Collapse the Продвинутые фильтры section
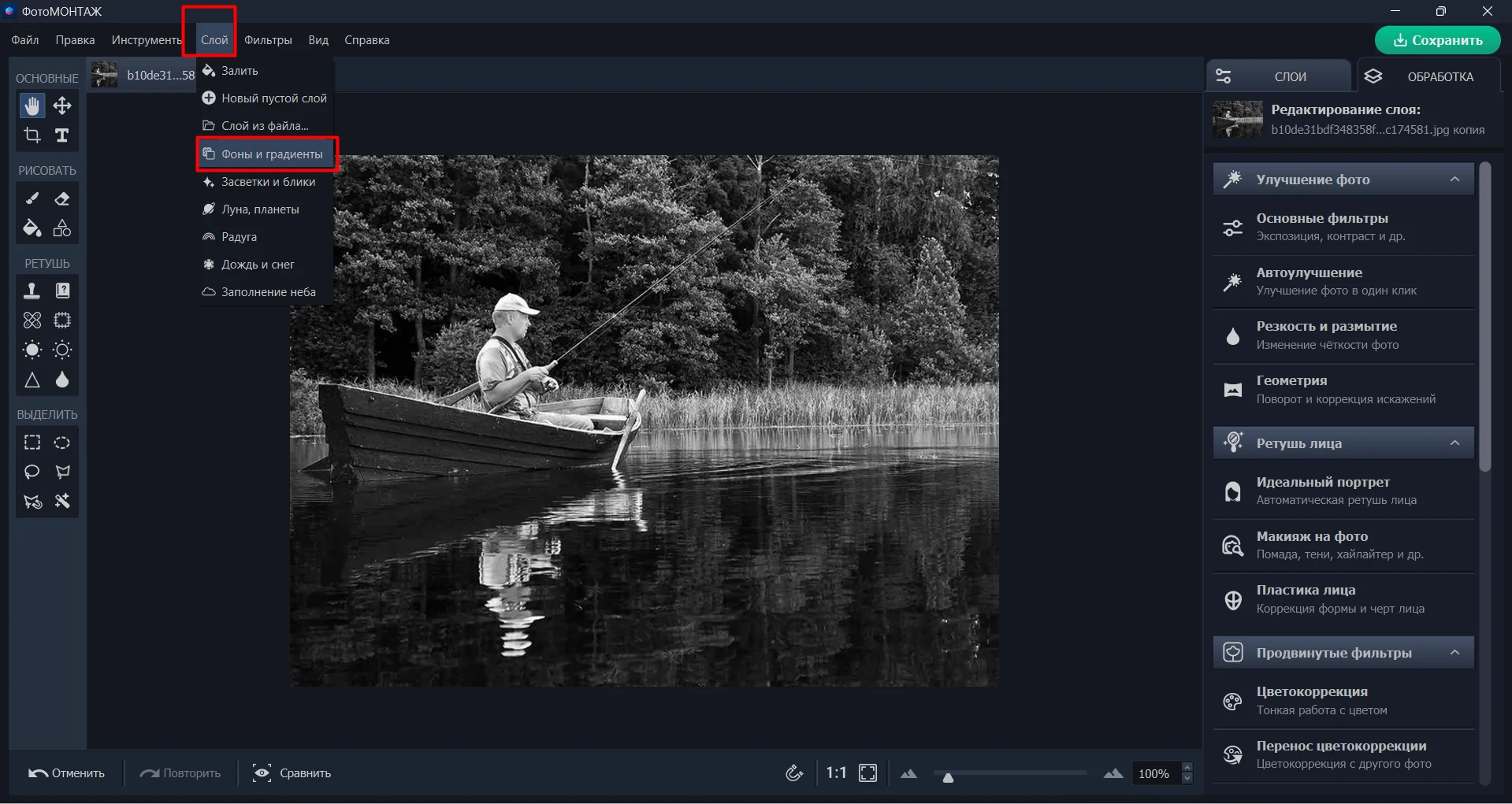Screen dimensions: 1512x804 click(1454, 653)
